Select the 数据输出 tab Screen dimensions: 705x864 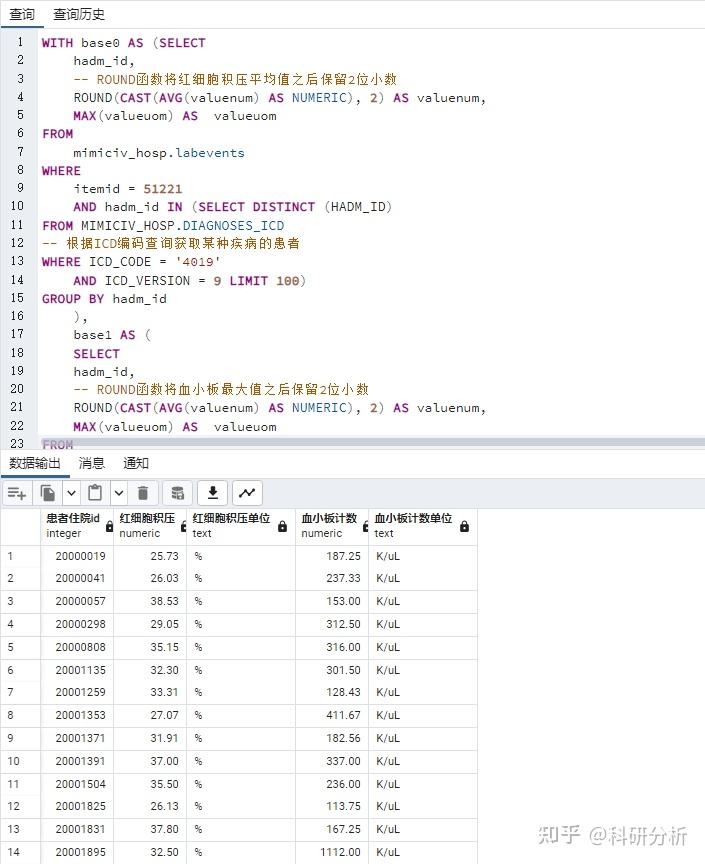[x=35, y=463]
